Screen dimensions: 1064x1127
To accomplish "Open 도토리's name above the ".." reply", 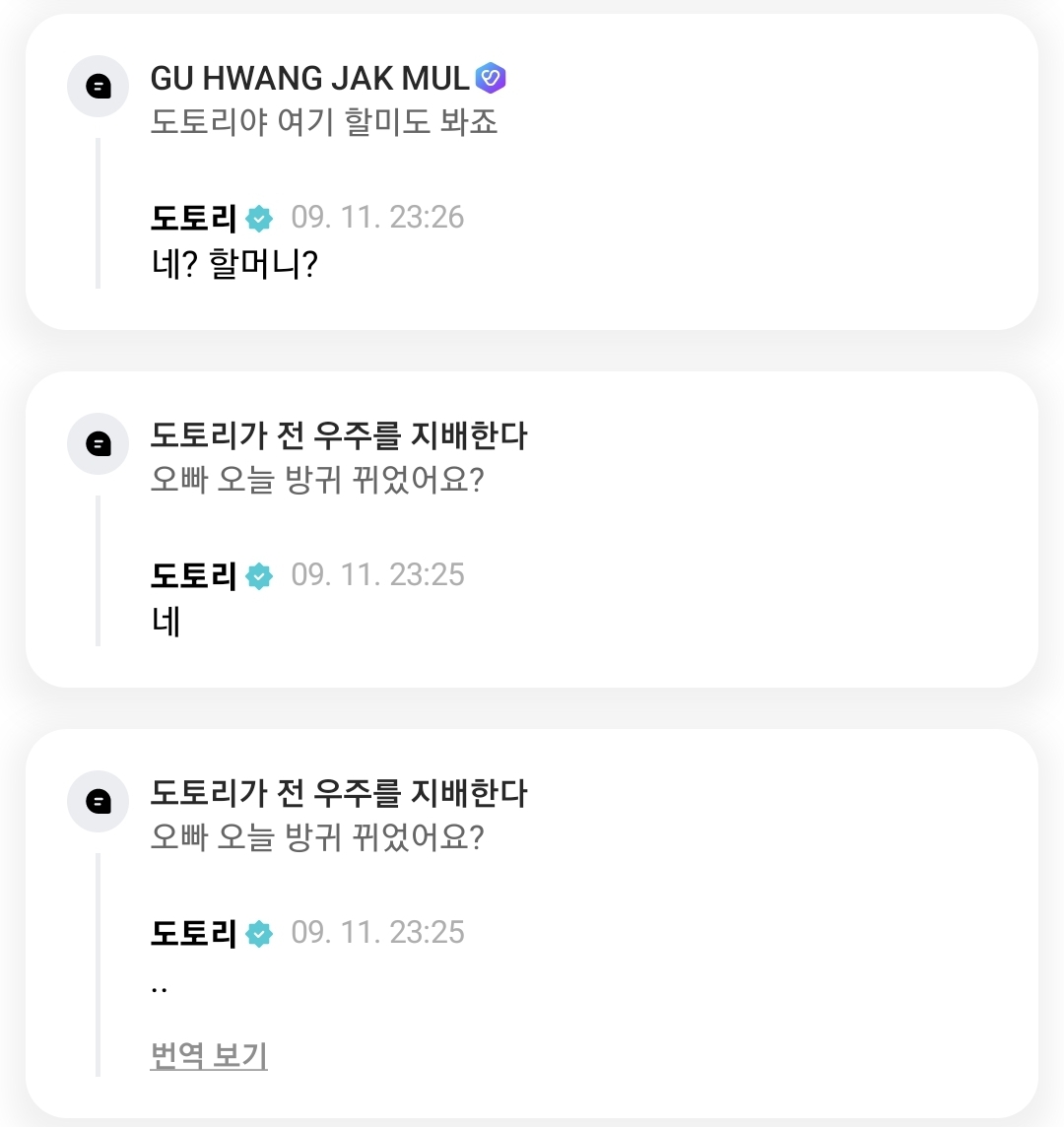I will click(x=194, y=933).
